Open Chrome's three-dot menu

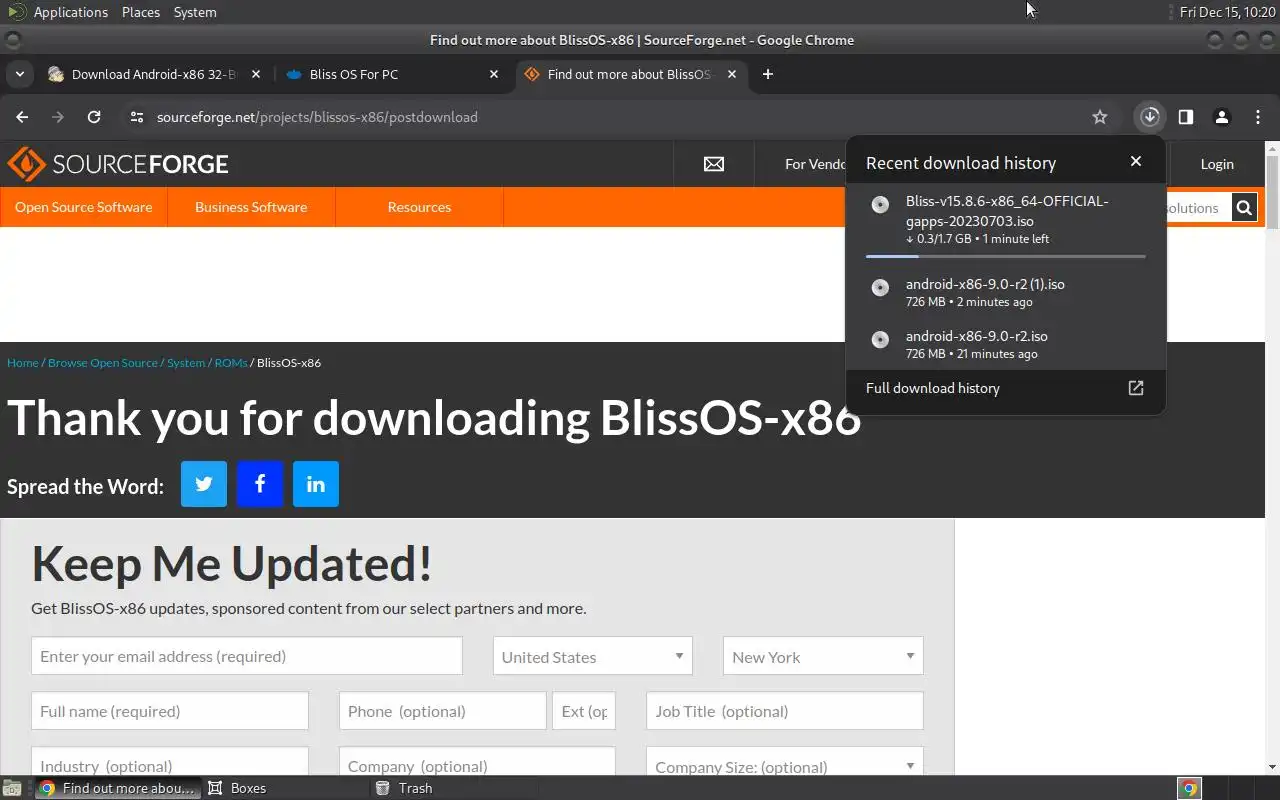pos(1258,117)
